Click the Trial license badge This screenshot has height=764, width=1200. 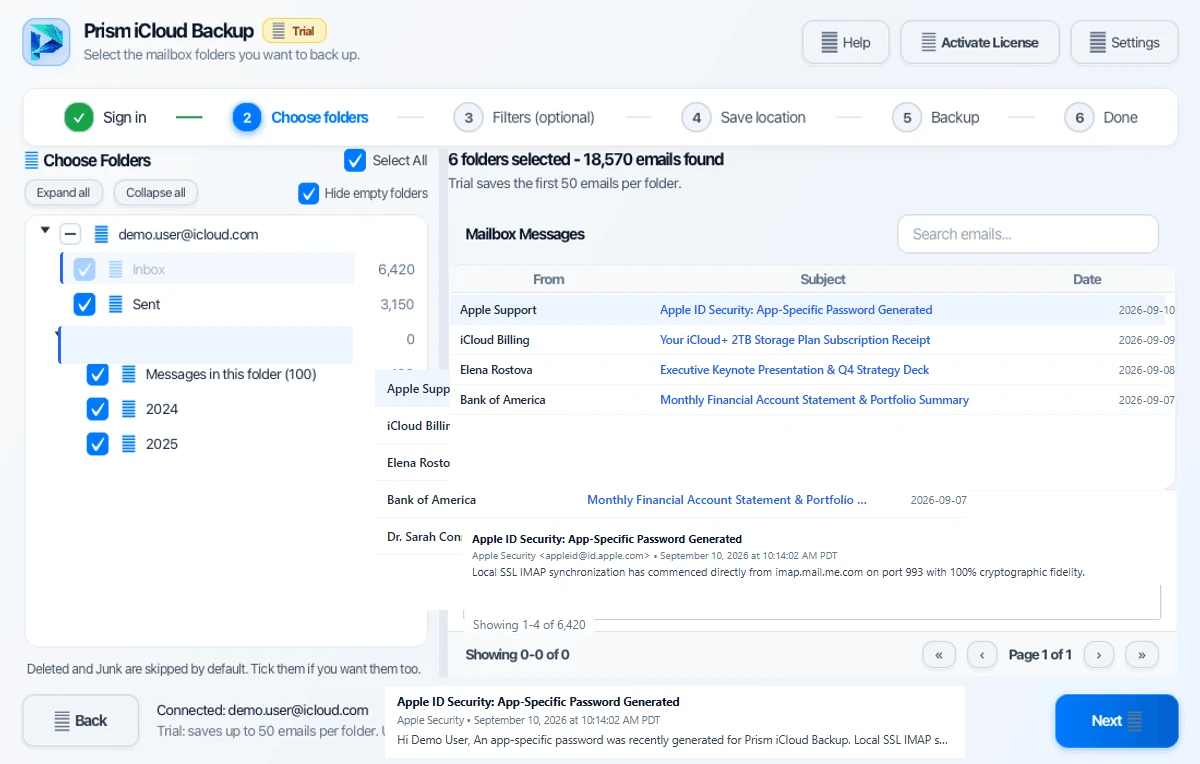[295, 31]
